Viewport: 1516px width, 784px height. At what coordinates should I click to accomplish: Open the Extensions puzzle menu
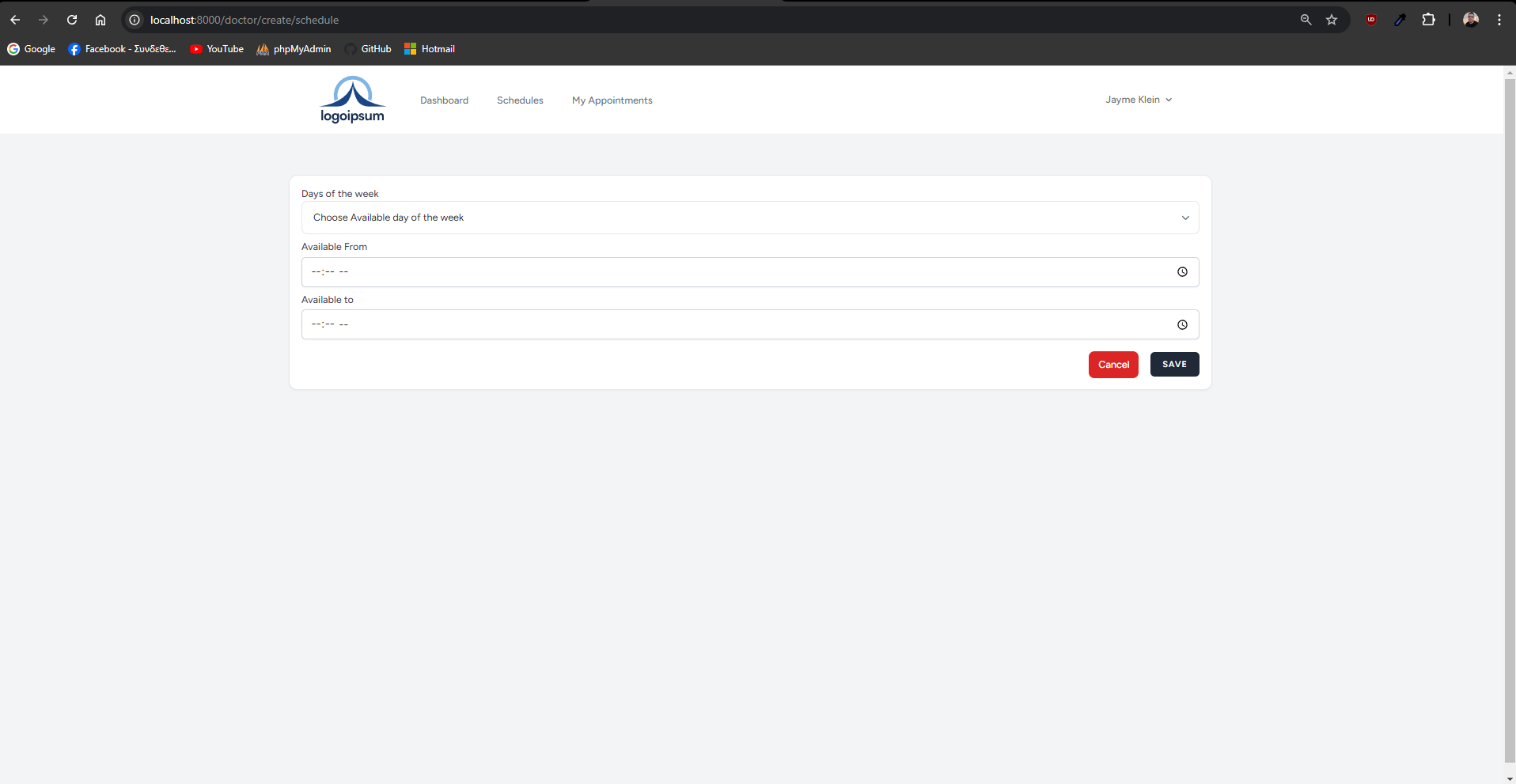tap(1428, 20)
